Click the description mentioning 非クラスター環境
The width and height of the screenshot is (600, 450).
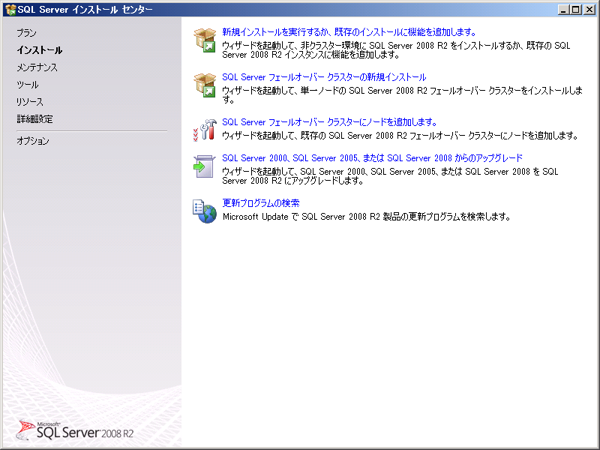[x=396, y=50]
